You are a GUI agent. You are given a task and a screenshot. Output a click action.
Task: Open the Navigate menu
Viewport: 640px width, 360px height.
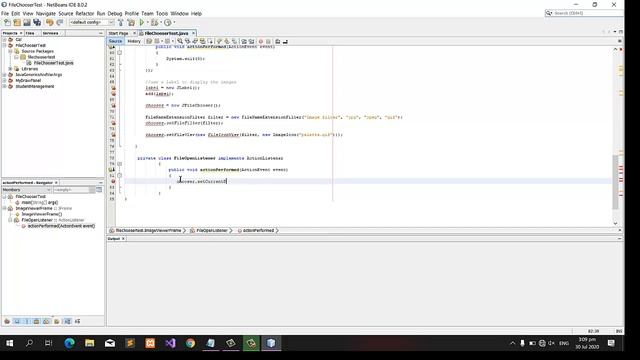46,13
